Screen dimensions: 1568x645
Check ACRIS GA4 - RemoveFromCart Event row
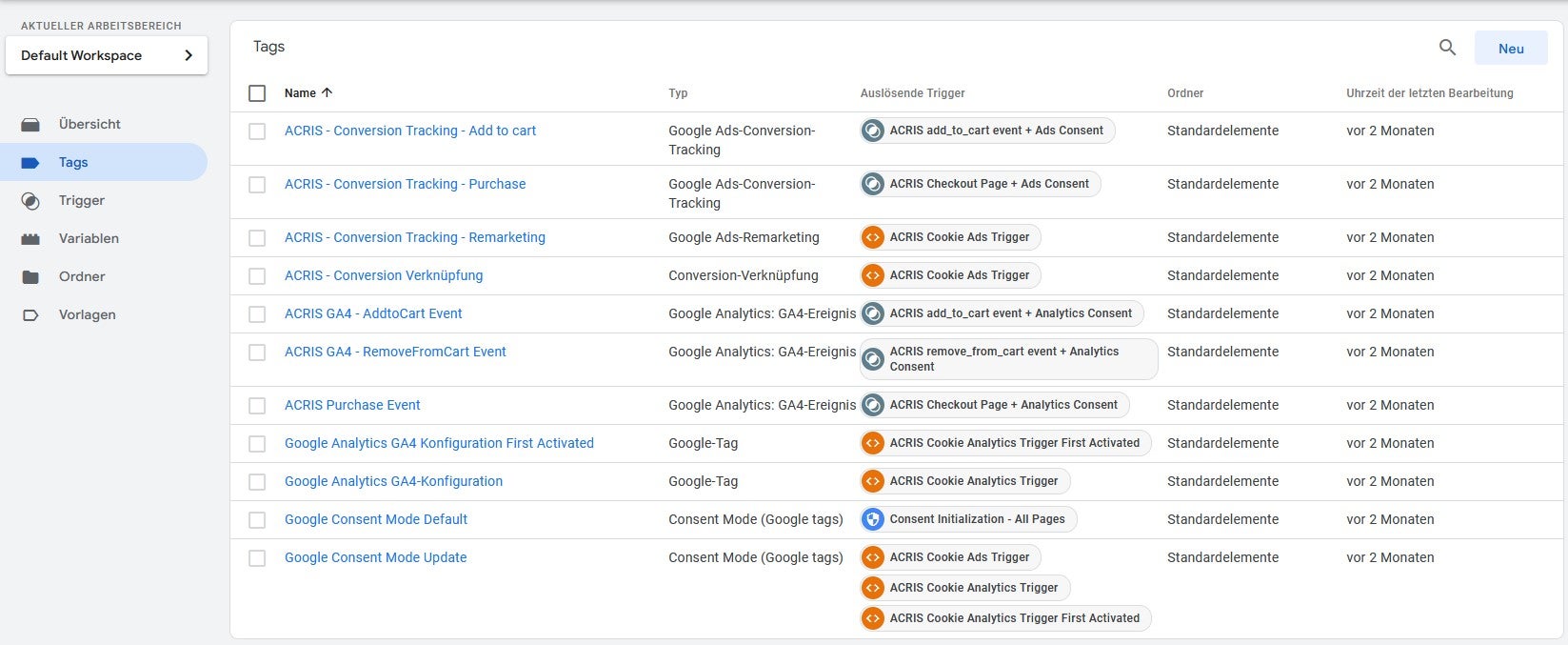pyautogui.click(x=257, y=353)
